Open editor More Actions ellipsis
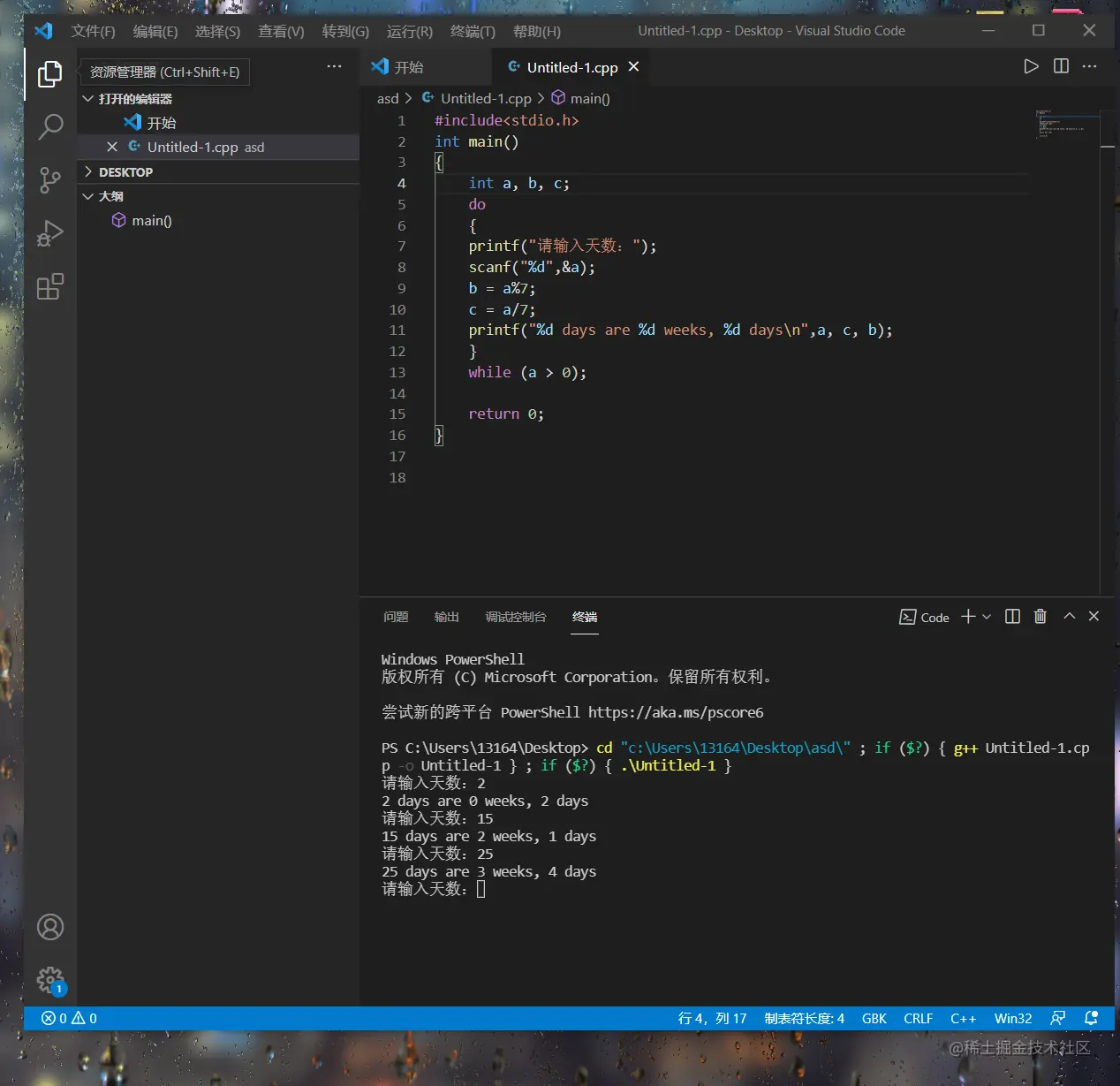This screenshot has width=1120, height=1086. 1090,66
